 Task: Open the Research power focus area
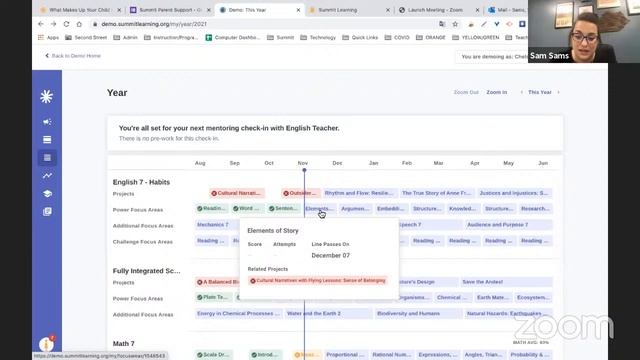535,209
